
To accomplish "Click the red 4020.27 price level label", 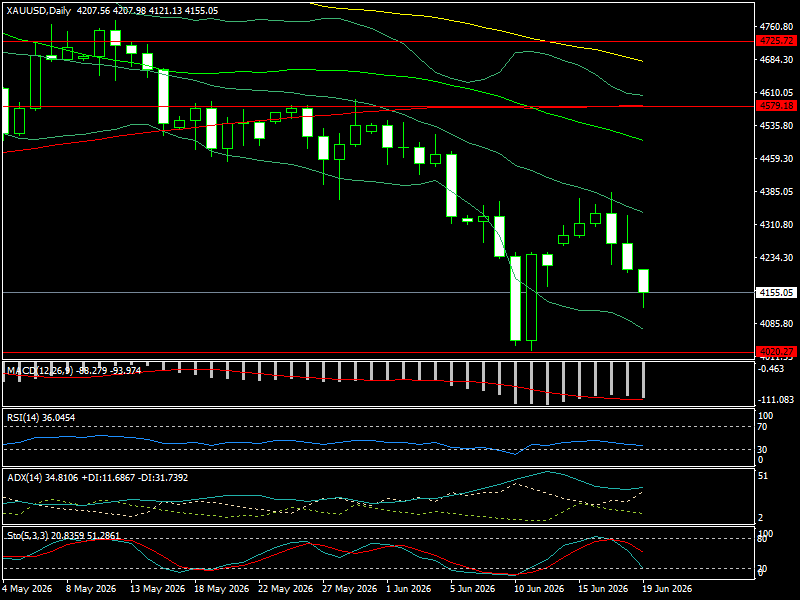I will (x=776, y=352).
